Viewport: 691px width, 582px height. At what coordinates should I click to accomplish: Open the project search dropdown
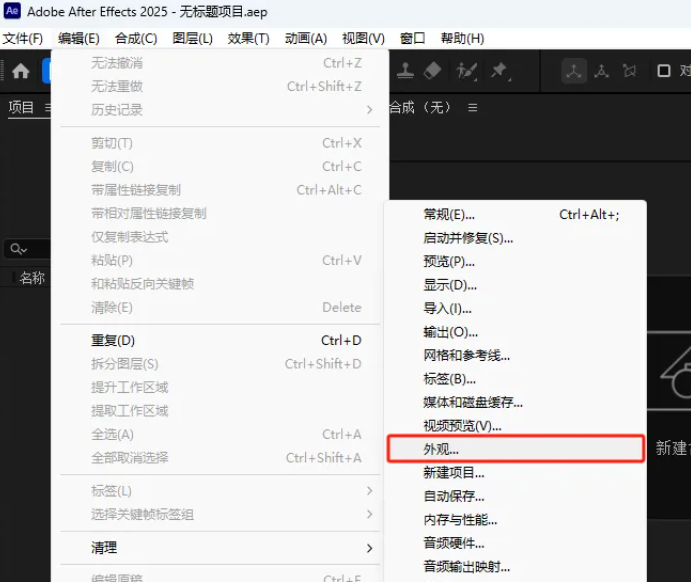click(17, 249)
